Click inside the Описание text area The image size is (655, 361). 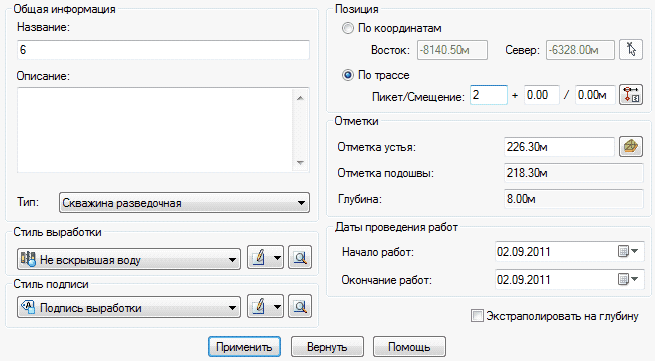point(155,130)
